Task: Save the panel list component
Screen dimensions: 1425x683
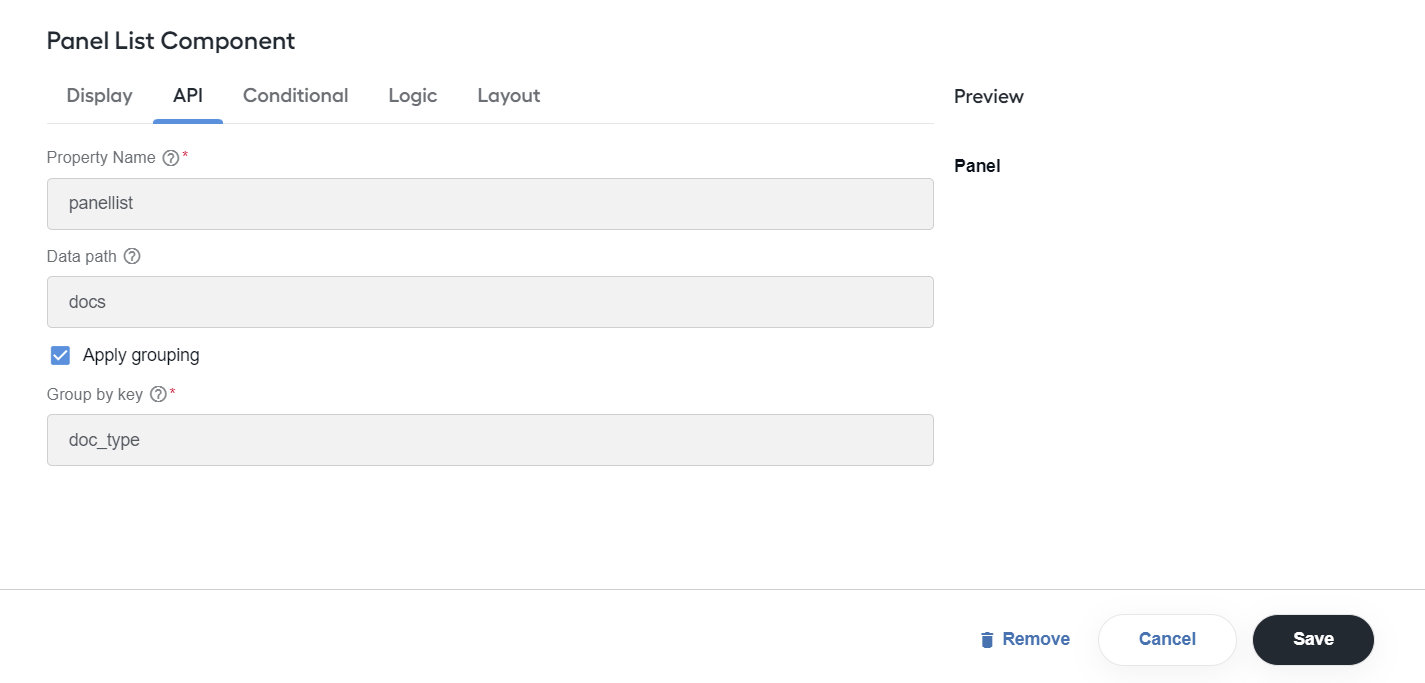Action: [x=1313, y=640]
